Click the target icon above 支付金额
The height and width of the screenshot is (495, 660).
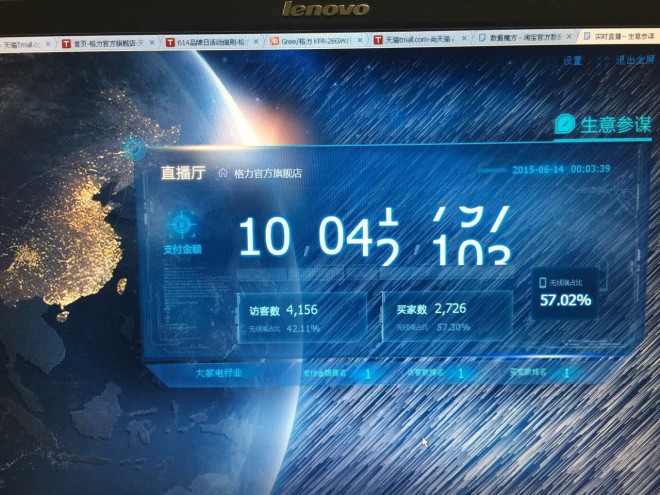point(182,224)
